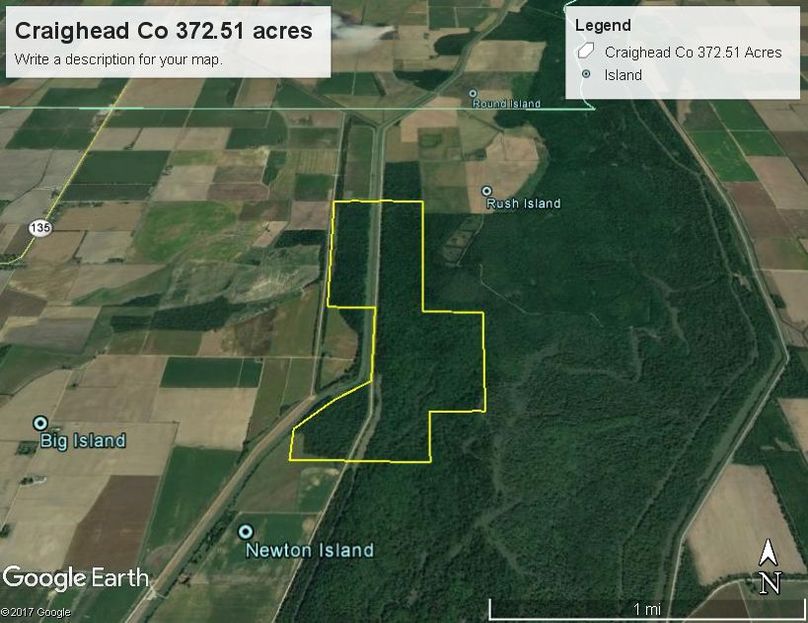Click the Legend heading
Screen dimensions: 808x623
tap(603, 25)
